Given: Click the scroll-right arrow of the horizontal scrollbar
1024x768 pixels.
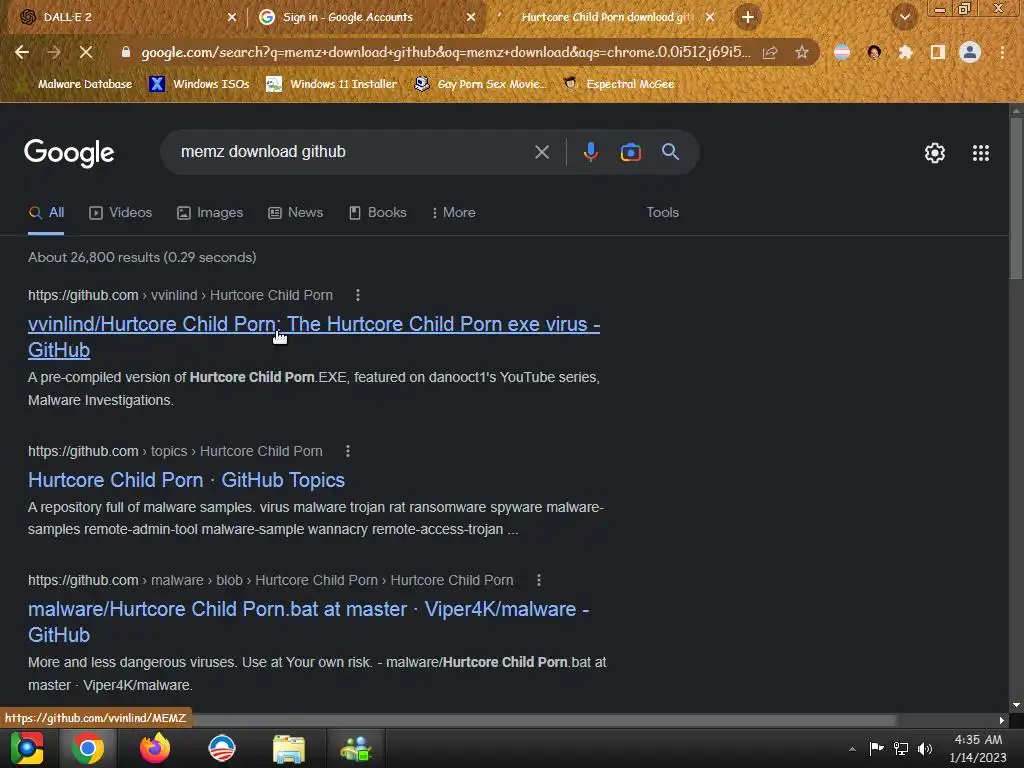Looking at the screenshot, I should 1002,720.
